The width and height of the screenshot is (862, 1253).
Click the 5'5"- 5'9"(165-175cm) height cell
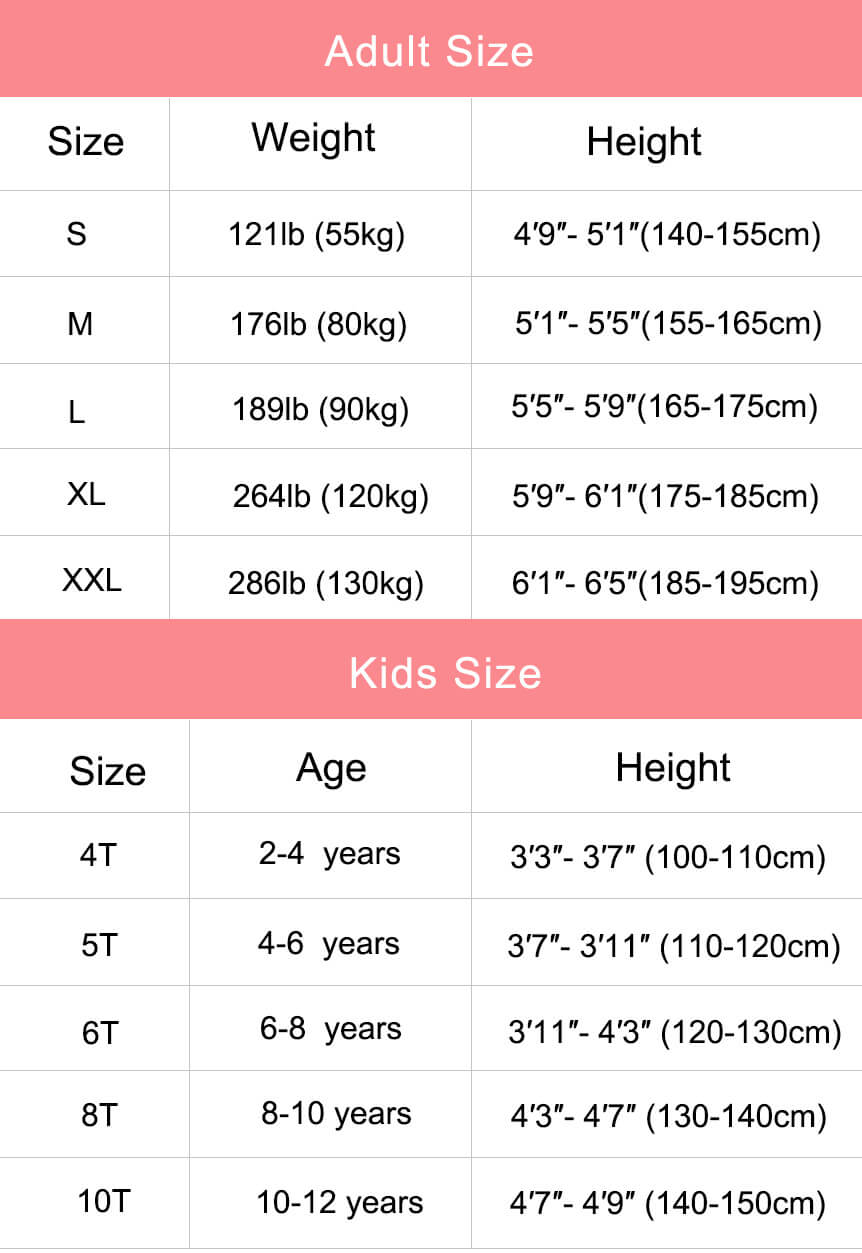(665, 408)
